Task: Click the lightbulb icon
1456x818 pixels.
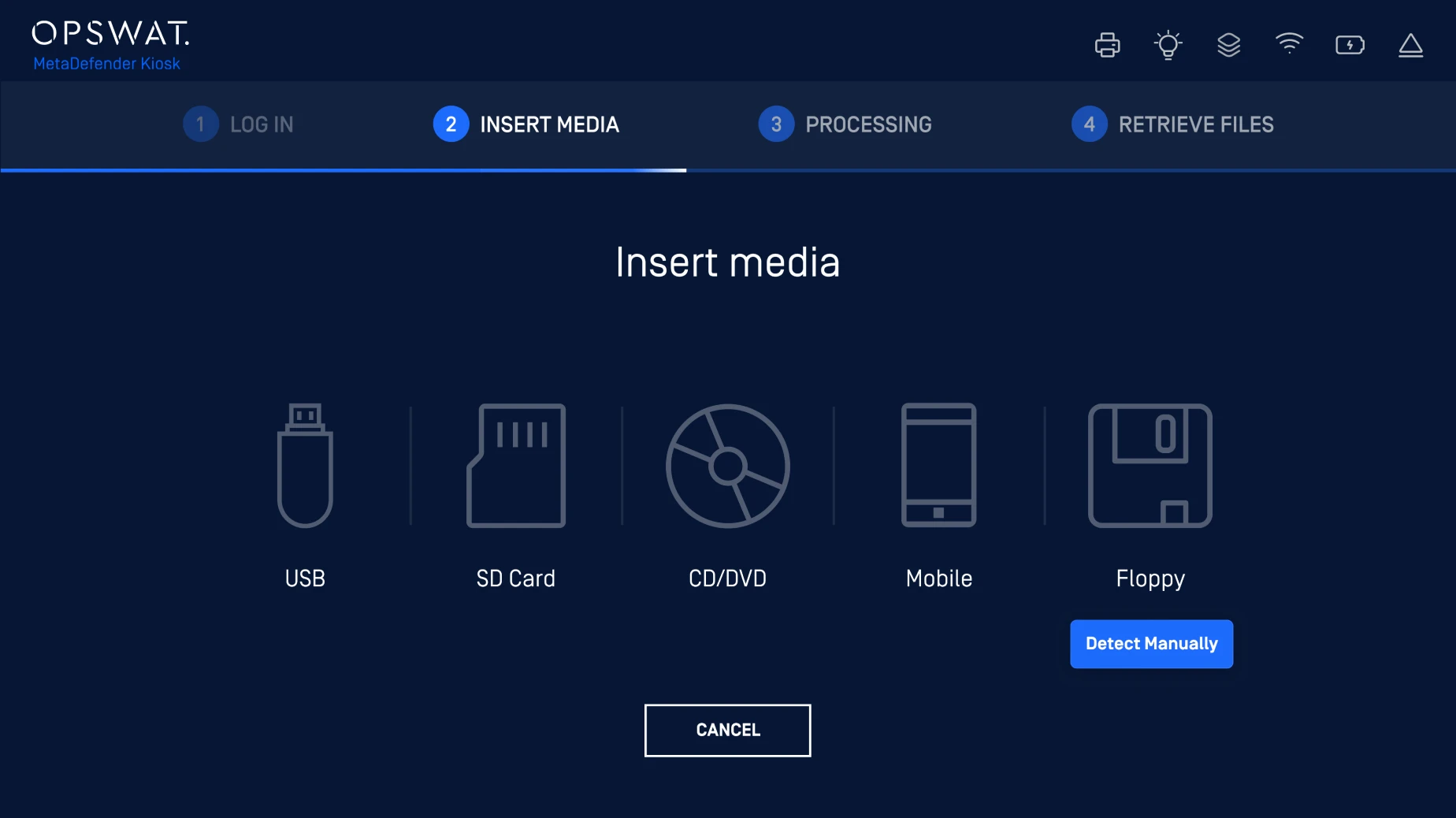Action: pyautogui.click(x=1168, y=45)
